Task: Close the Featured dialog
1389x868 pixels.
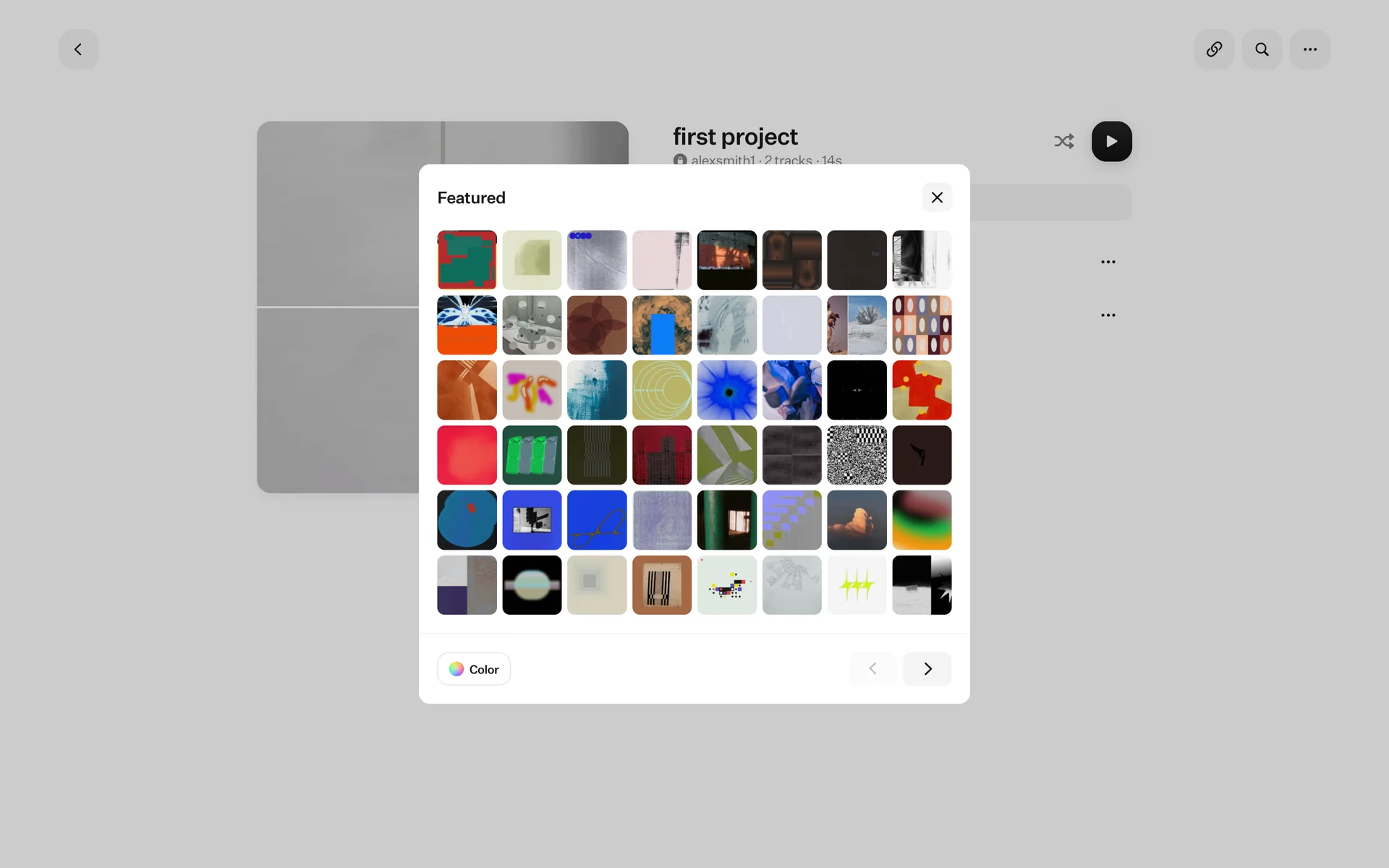Action: pos(937,197)
